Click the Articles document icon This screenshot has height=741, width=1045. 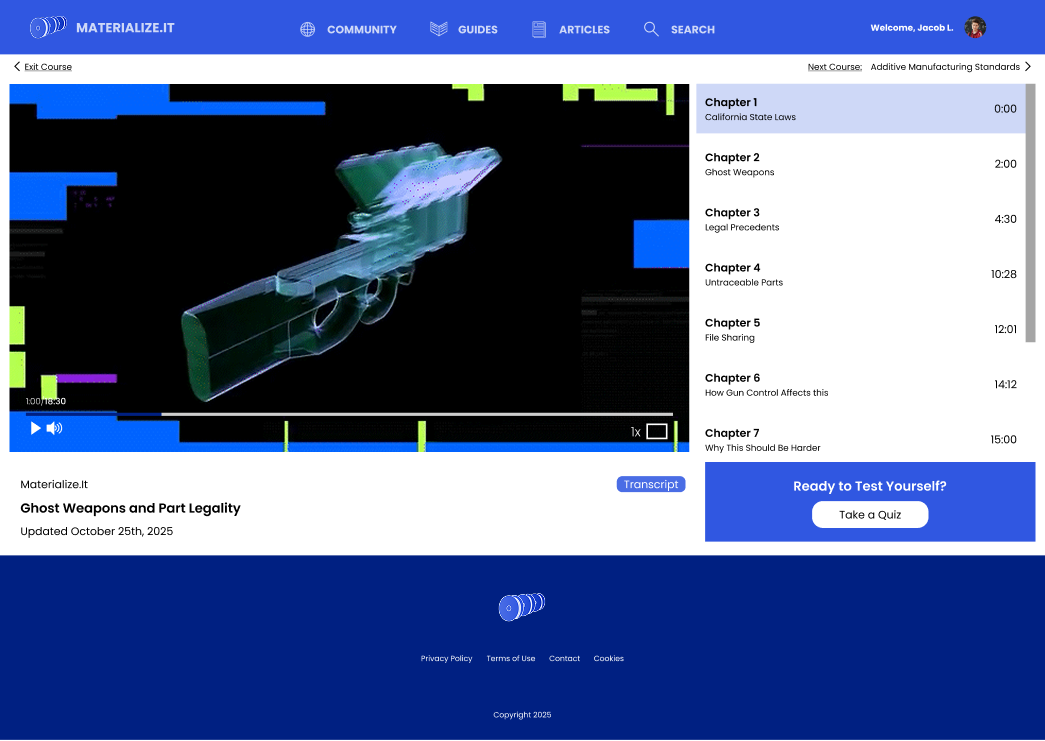[539, 29]
